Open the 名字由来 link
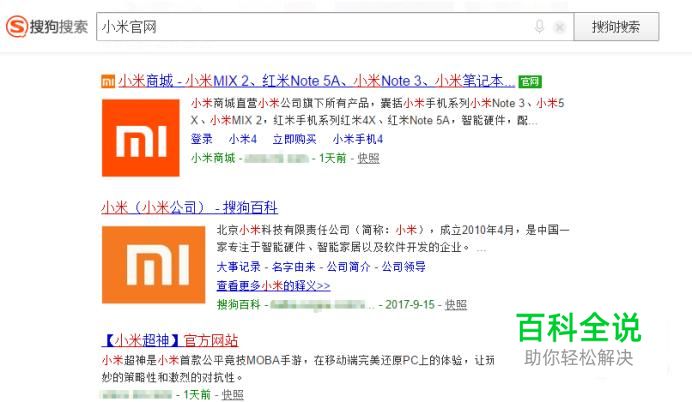 tap(293, 267)
